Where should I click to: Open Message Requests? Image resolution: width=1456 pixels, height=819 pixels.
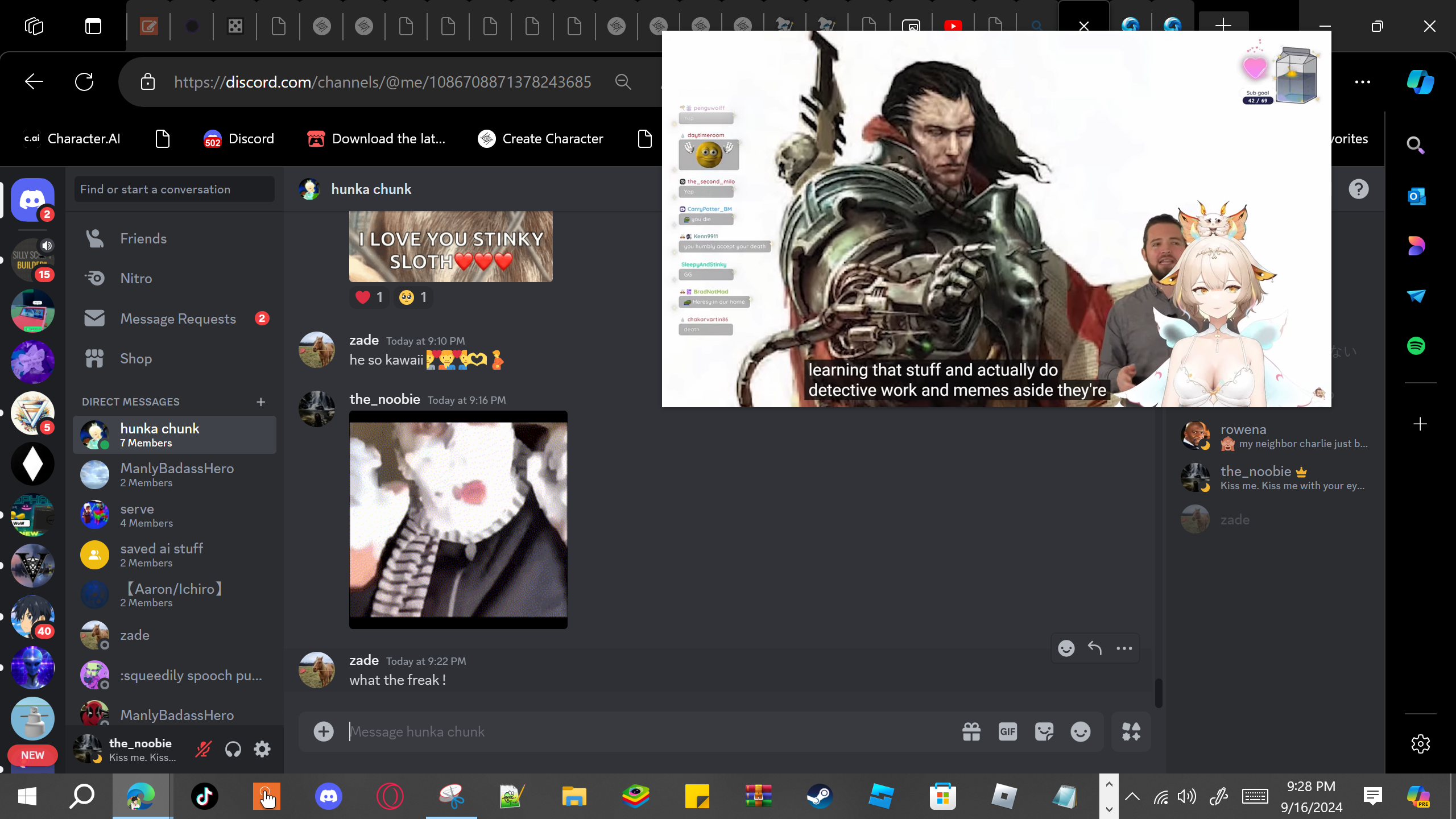(x=175, y=318)
